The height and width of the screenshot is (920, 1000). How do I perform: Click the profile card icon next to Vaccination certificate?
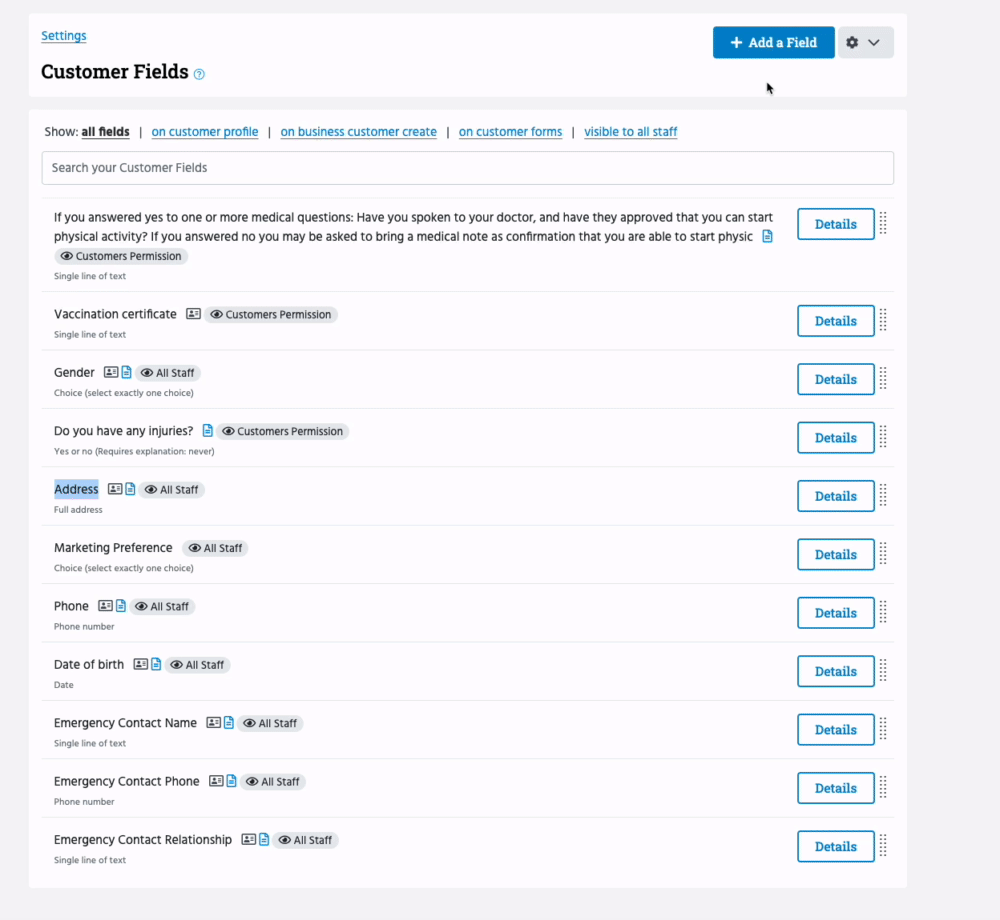pos(194,314)
